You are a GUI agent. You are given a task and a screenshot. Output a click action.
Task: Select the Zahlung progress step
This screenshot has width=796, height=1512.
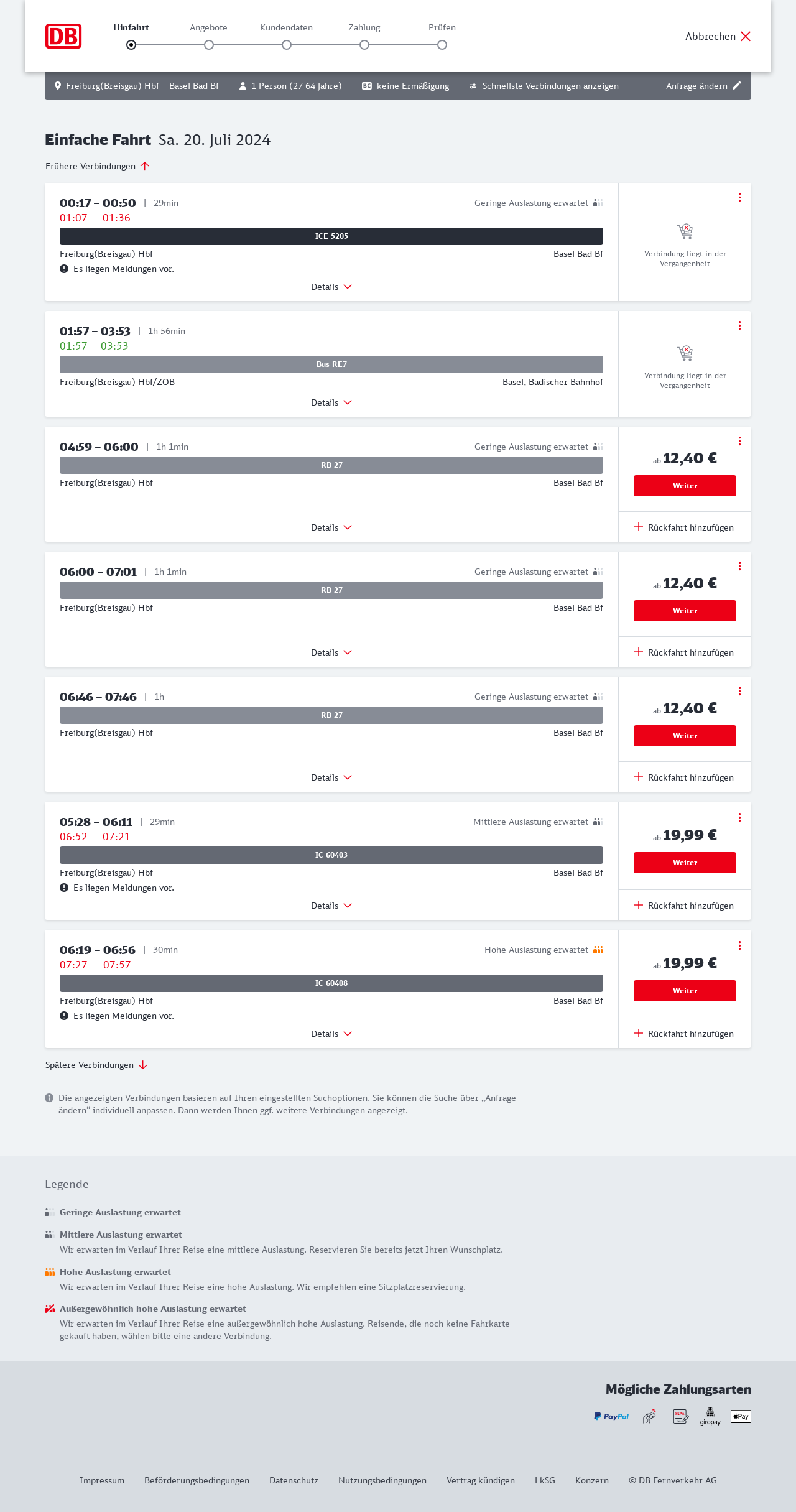364,45
